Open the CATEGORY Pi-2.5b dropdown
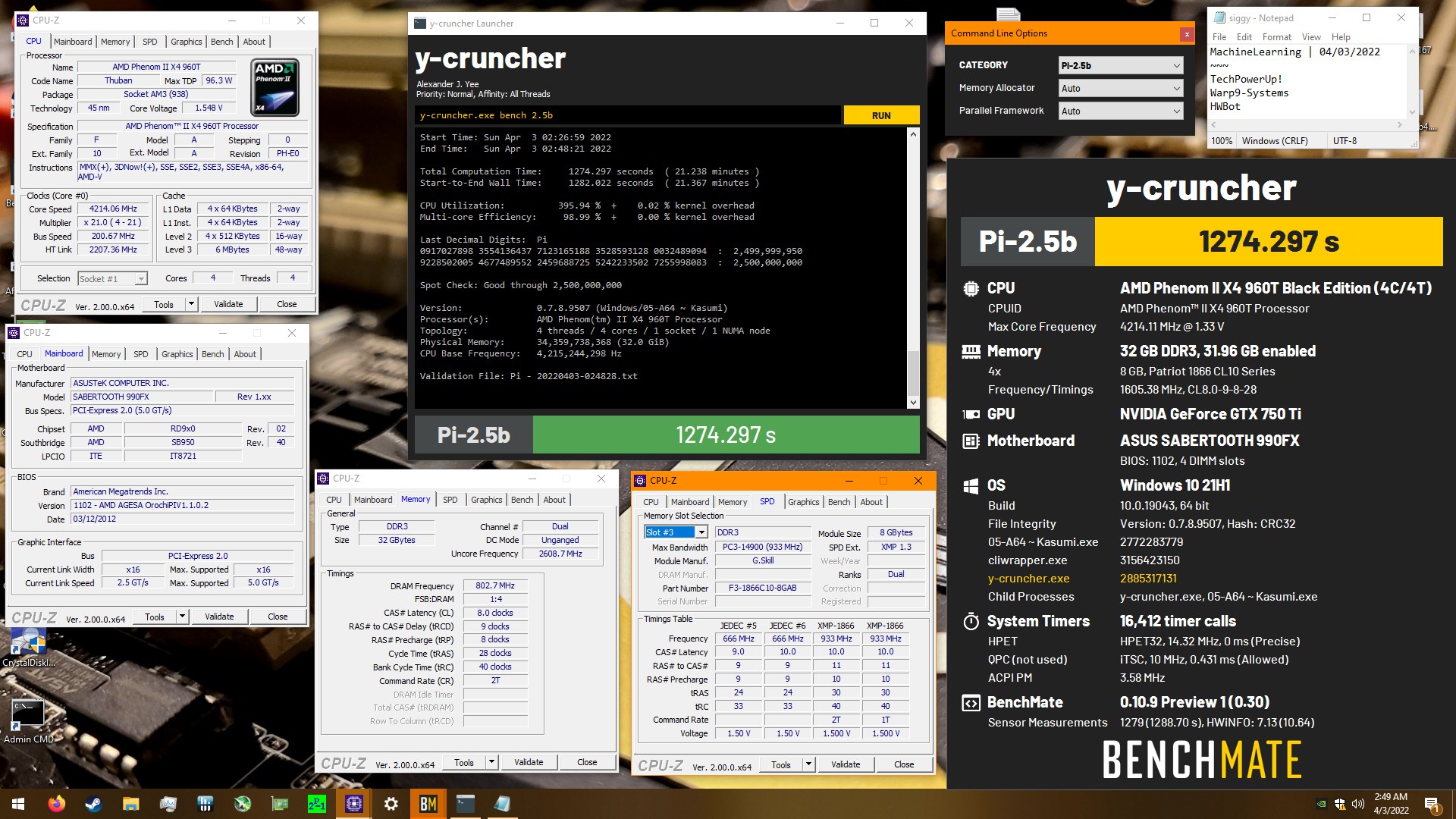 (1121, 65)
